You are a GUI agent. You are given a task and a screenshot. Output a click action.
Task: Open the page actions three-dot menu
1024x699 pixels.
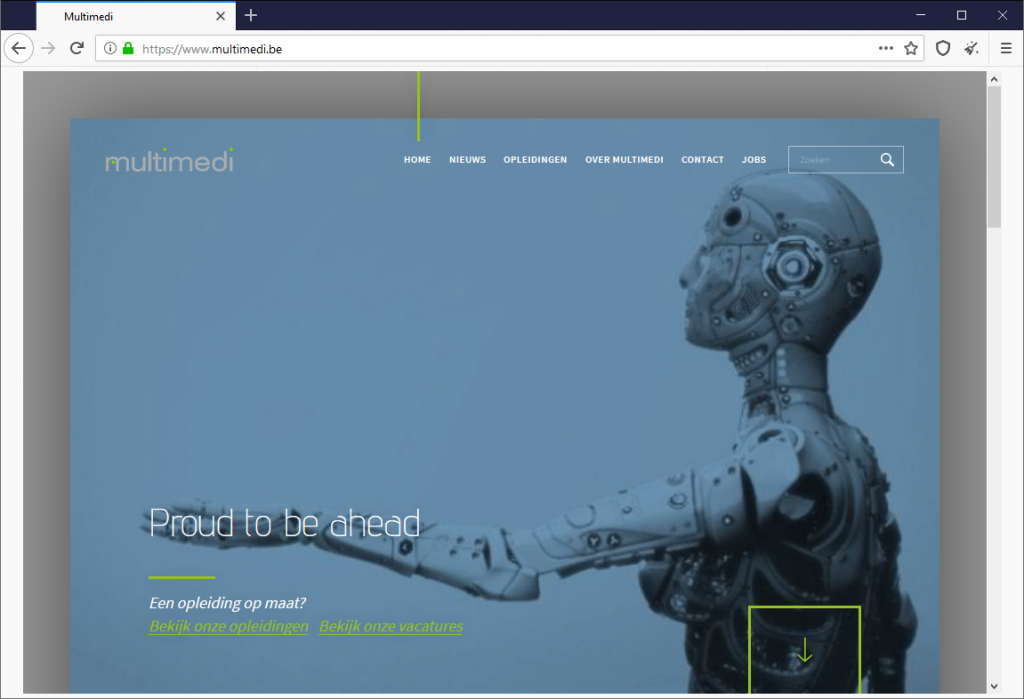tap(886, 48)
